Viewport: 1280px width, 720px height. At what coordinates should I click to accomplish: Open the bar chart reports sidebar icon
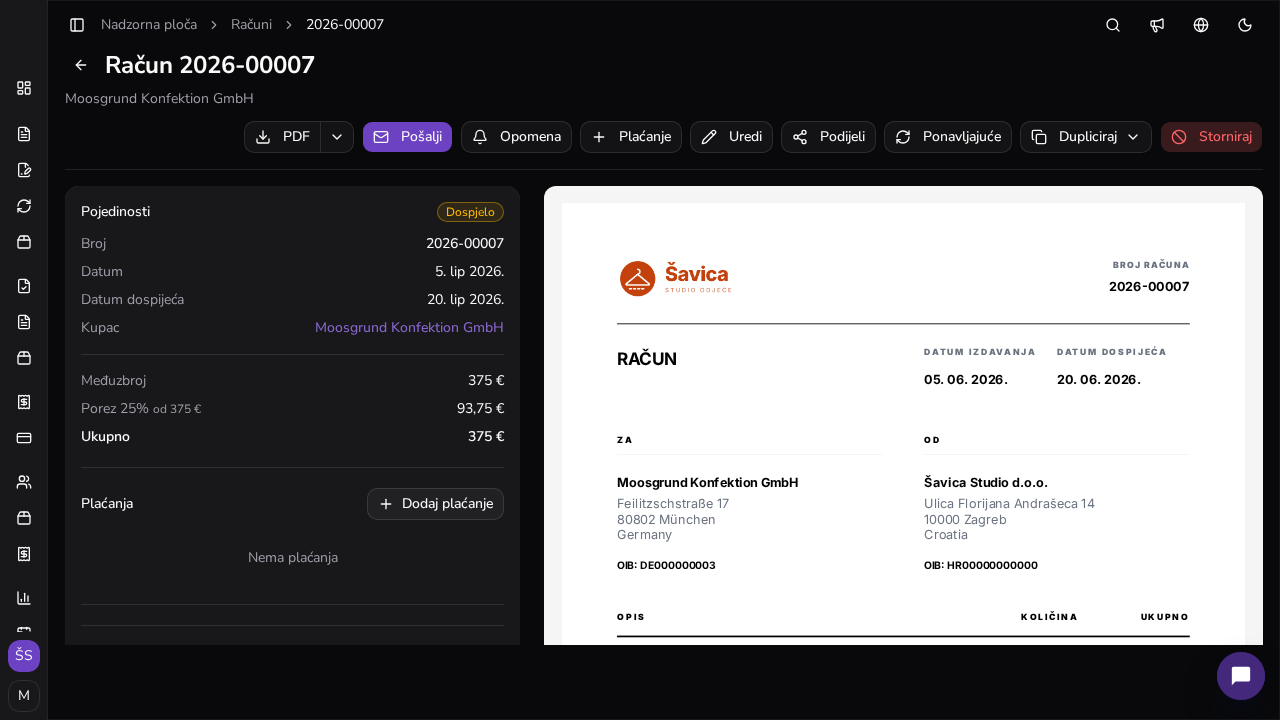pos(24,598)
